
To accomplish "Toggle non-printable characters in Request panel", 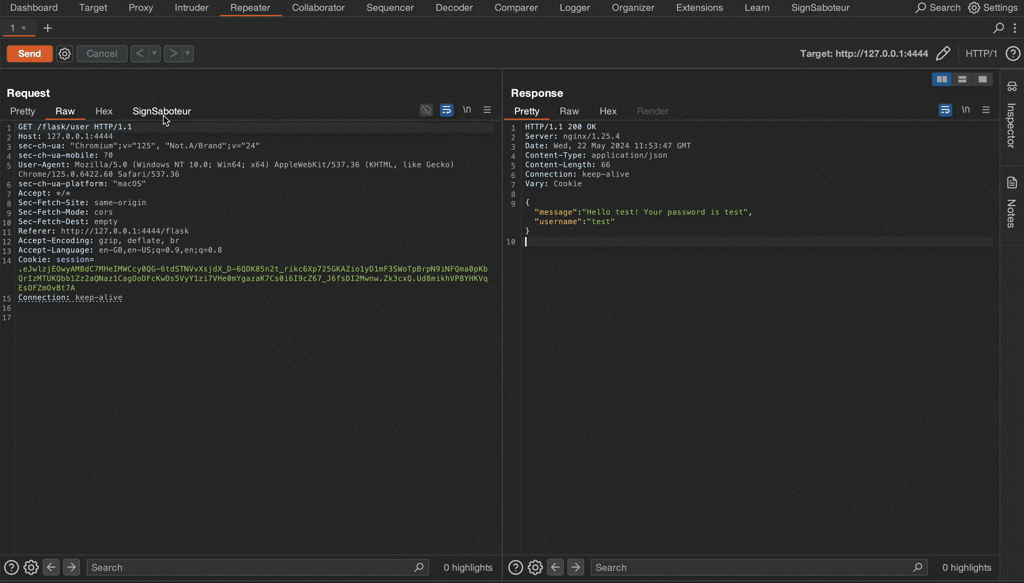I will click(467, 110).
